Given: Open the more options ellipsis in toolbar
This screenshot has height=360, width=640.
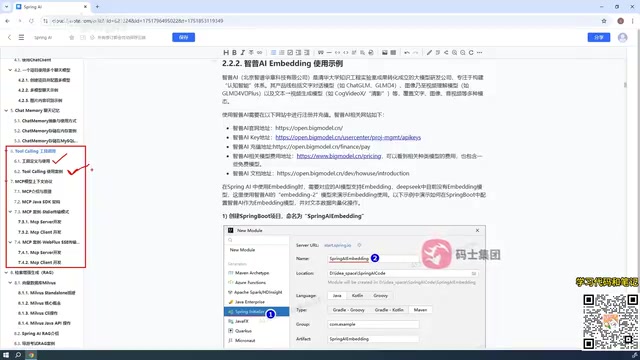Looking at the screenshot, I should [480, 53].
